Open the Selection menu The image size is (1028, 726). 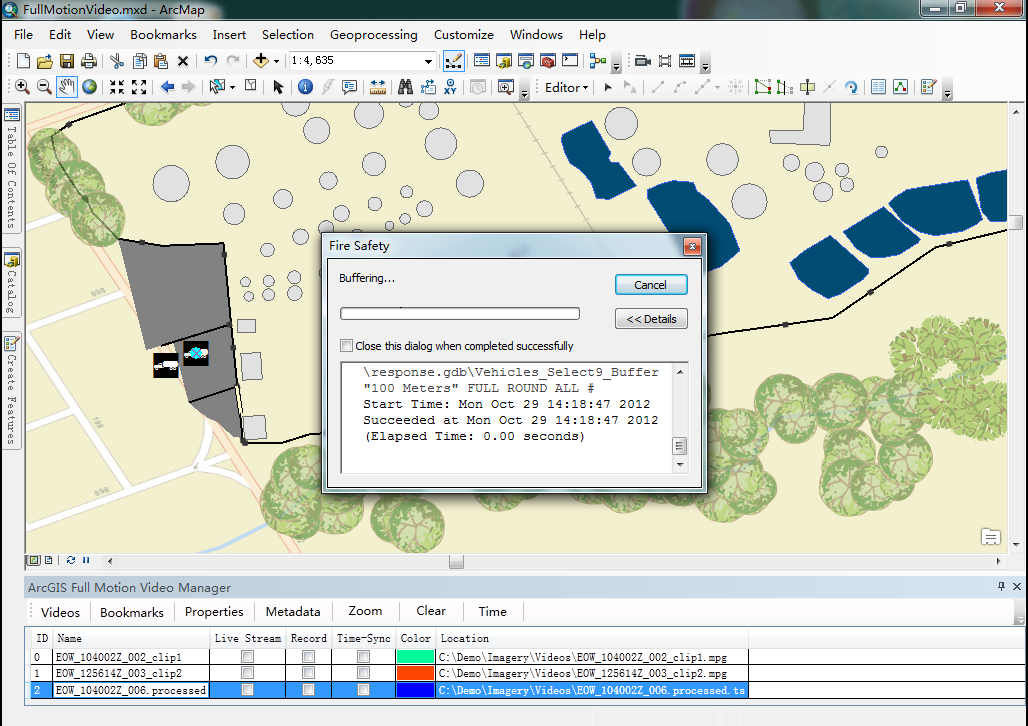288,35
